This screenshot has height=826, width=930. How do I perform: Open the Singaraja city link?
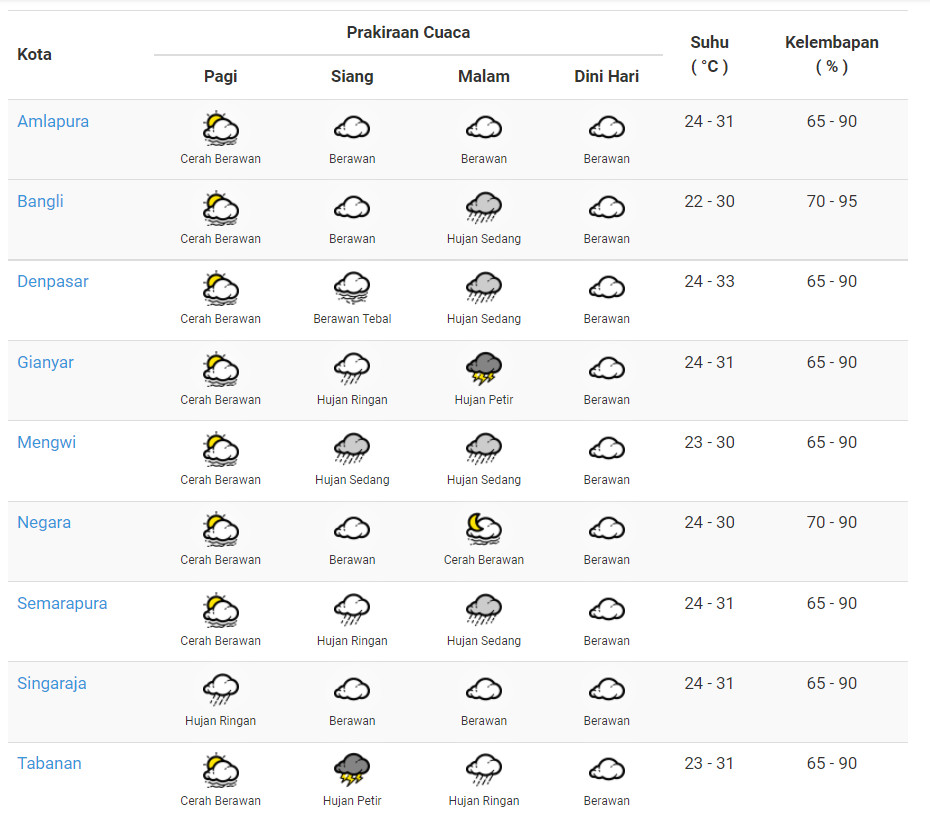tap(52, 683)
